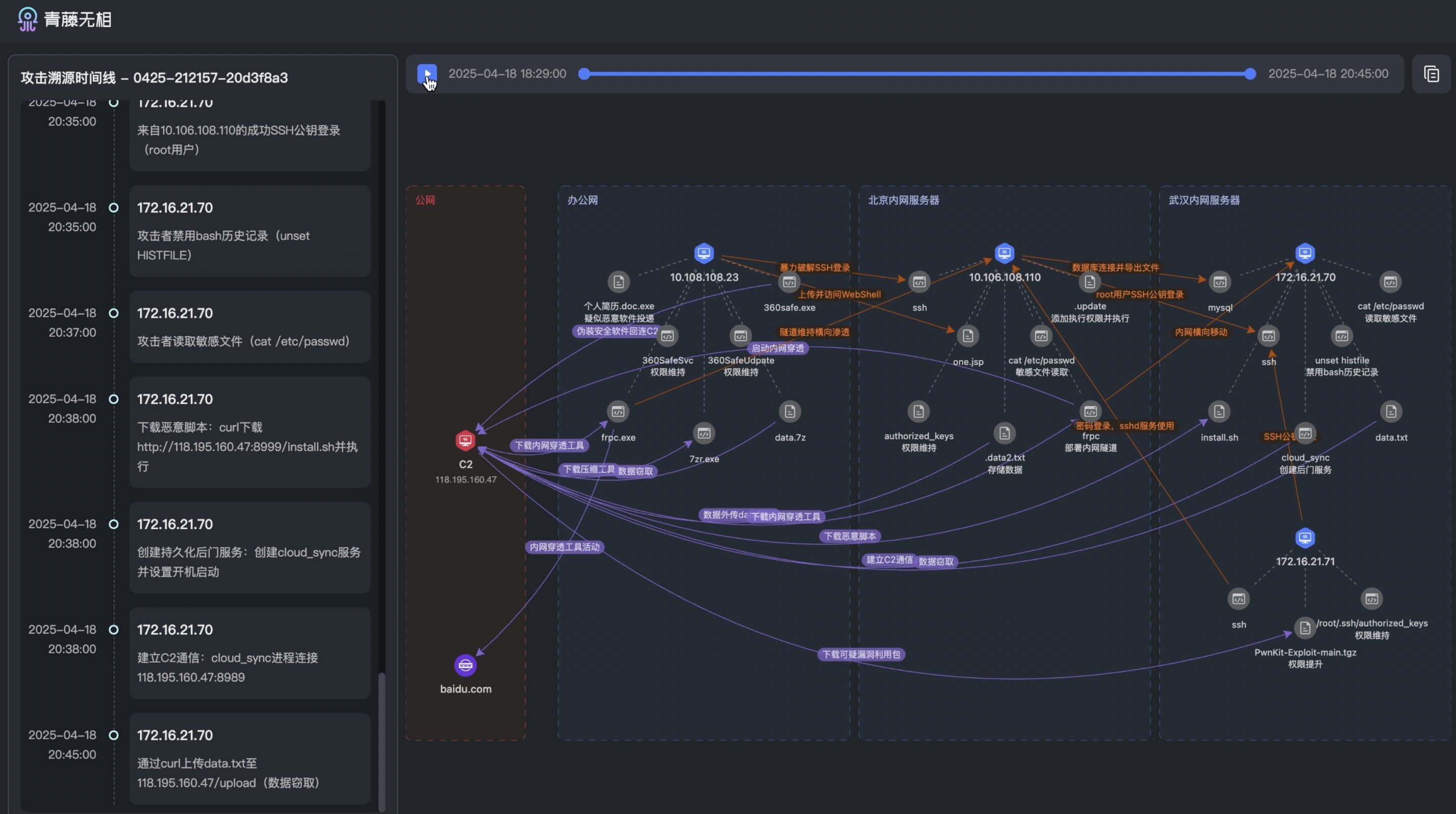Click the timeline slider start handle

(x=584, y=73)
